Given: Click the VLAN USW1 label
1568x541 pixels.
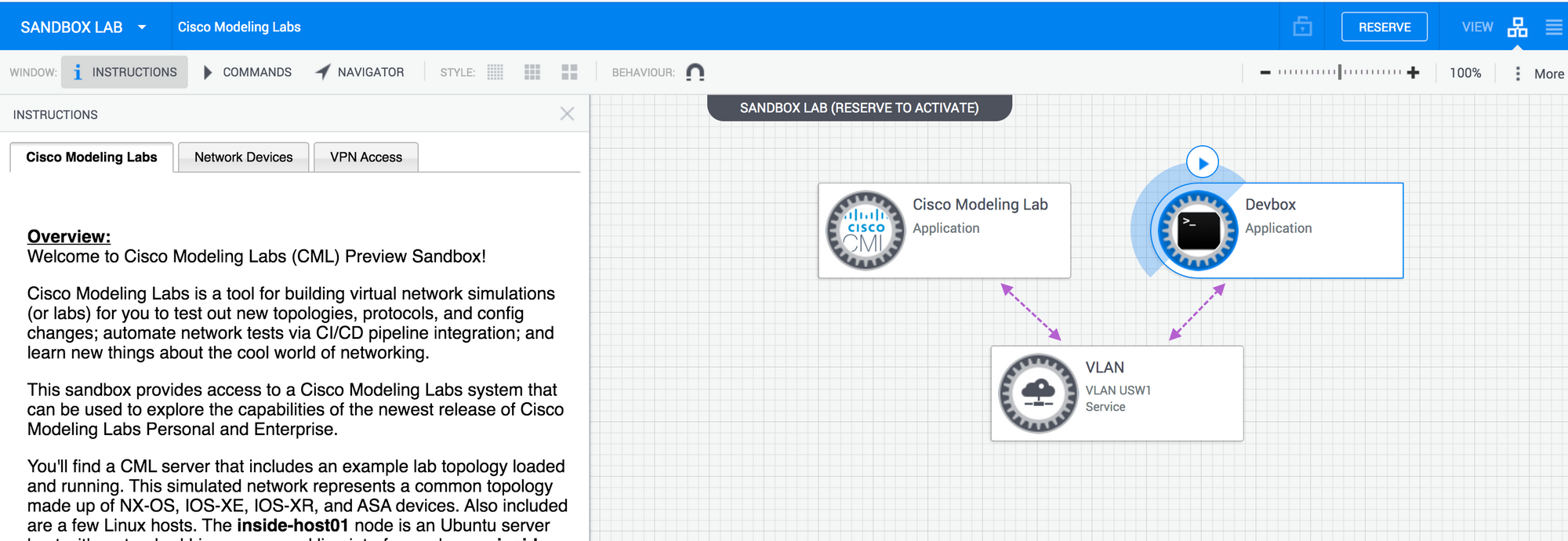Looking at the screenshot, I should (1118, 390).
